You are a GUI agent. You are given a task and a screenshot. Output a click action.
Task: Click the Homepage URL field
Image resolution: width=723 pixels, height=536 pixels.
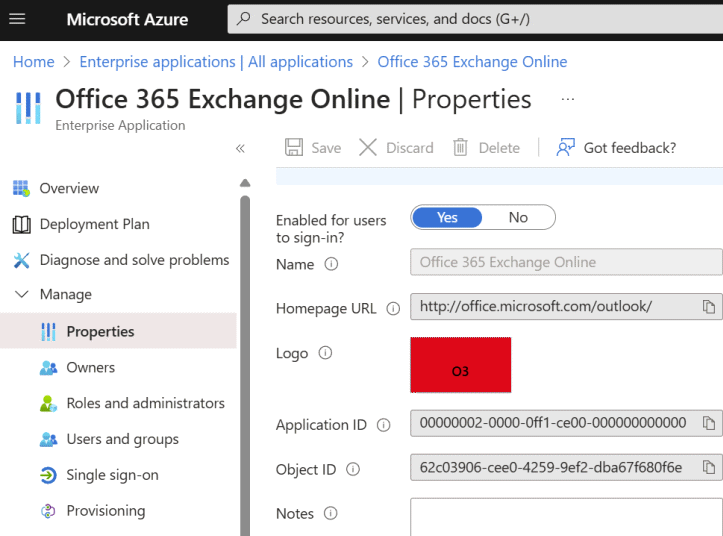(566, 306)
